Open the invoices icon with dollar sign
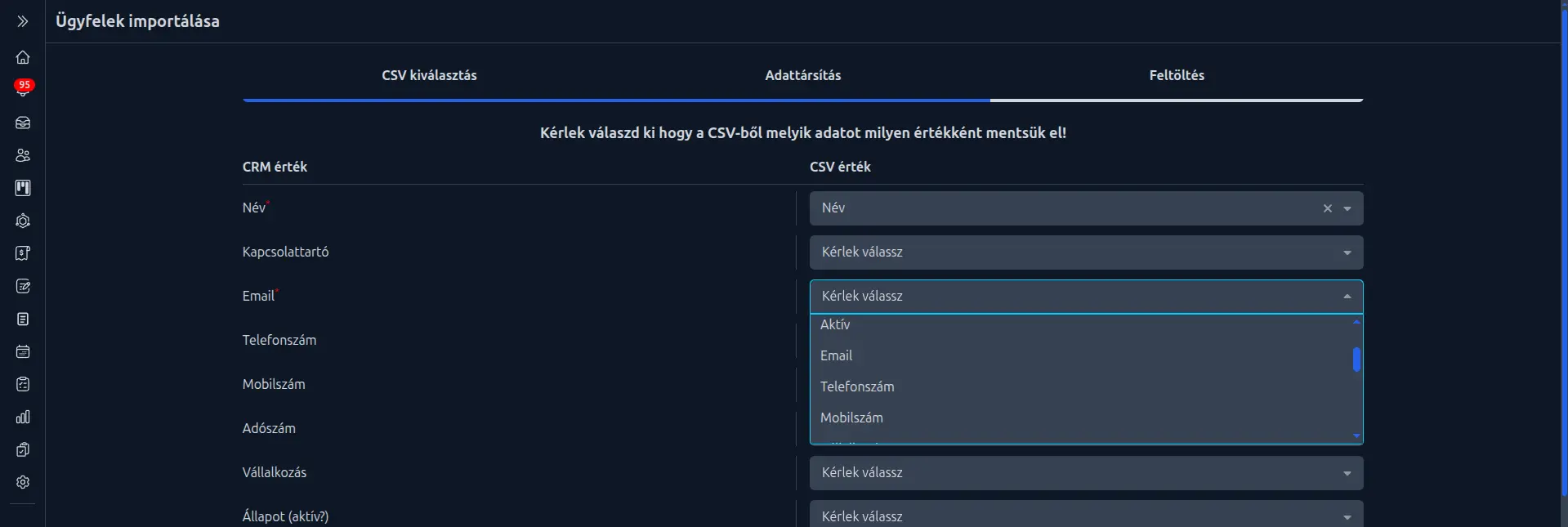The width and height of the screenshot is (1568, 527). (x=22, y=253)
